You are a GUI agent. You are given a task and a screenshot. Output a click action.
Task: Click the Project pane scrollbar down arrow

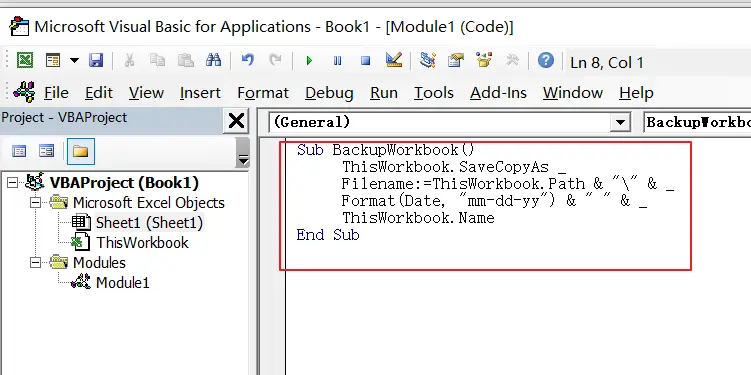[x=243, y=159]
